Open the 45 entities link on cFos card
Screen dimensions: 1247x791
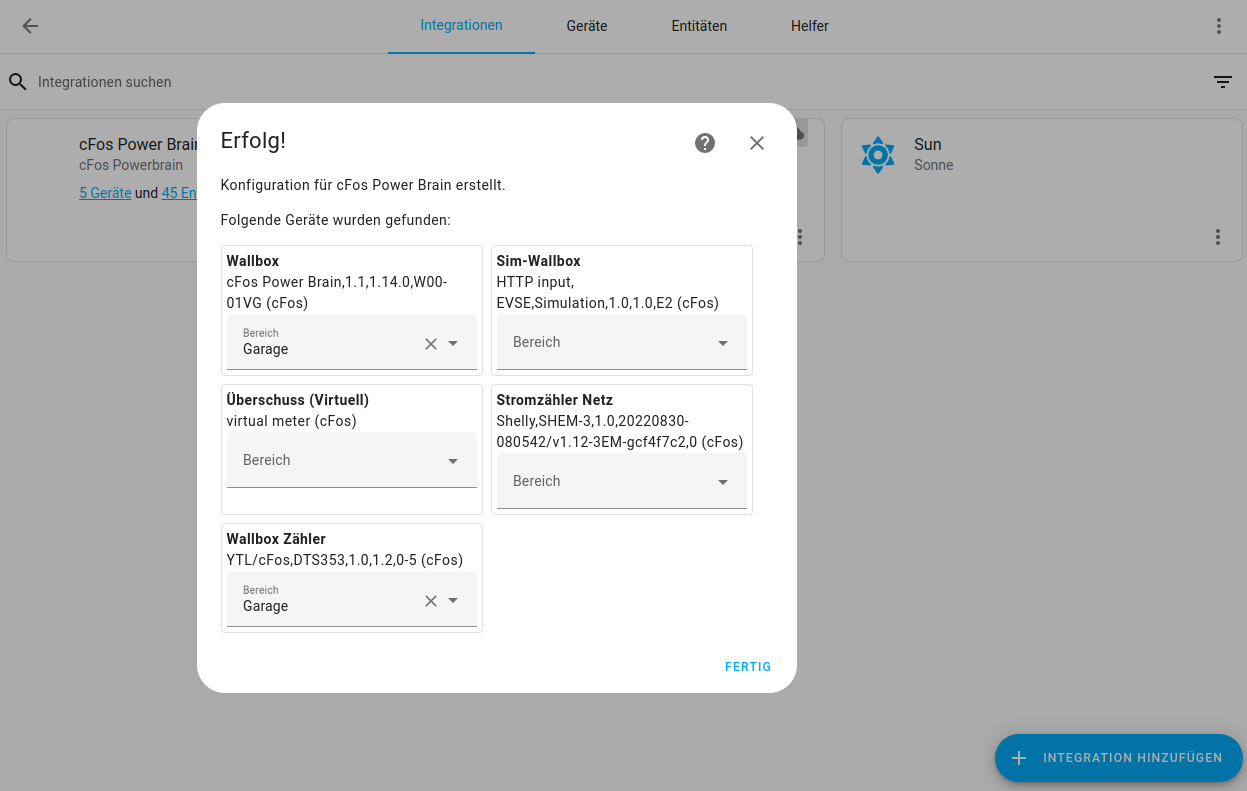click(178, 193)
